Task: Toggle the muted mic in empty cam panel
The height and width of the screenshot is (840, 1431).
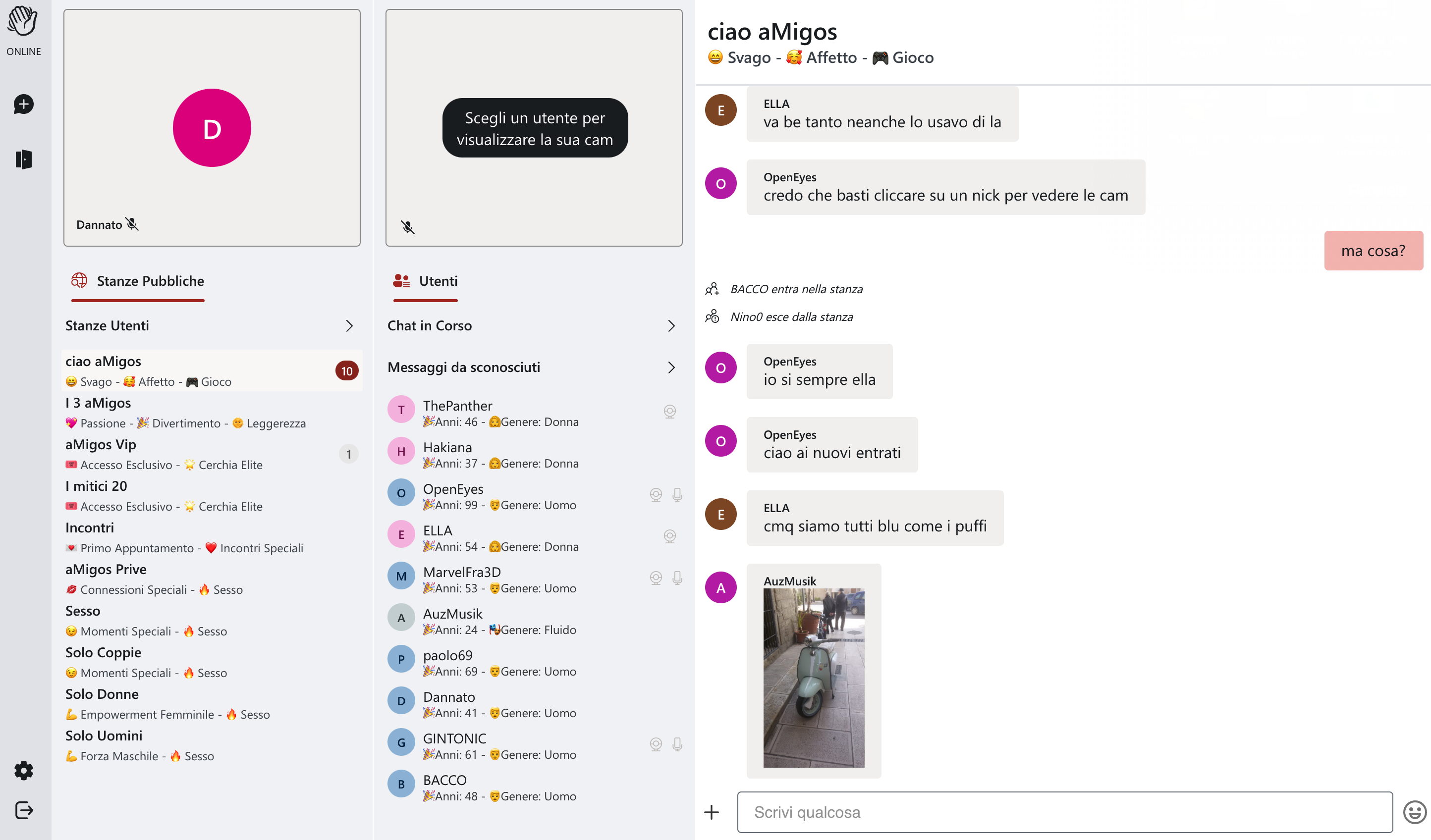Action: (408, 227)
